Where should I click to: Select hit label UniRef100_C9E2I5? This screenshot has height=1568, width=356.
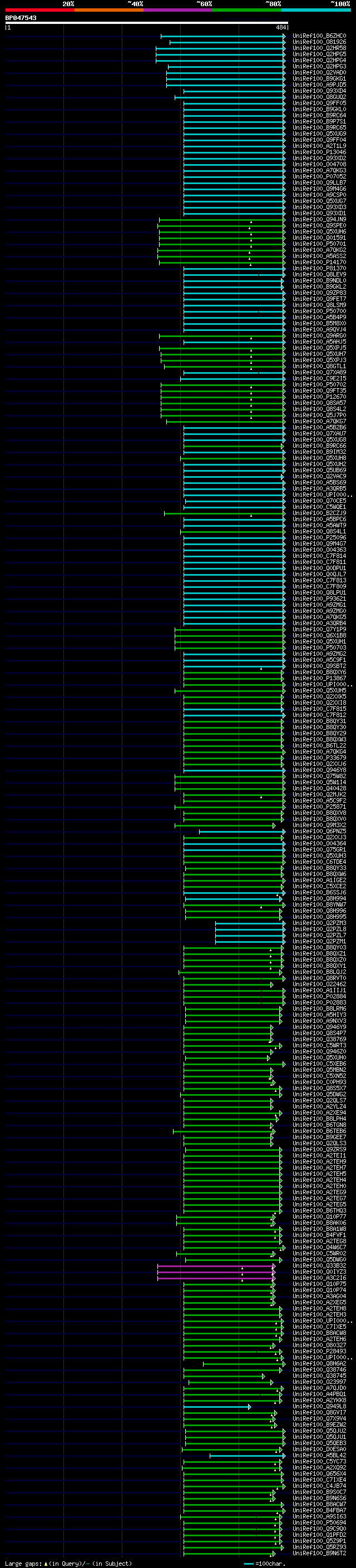[319, 379]
